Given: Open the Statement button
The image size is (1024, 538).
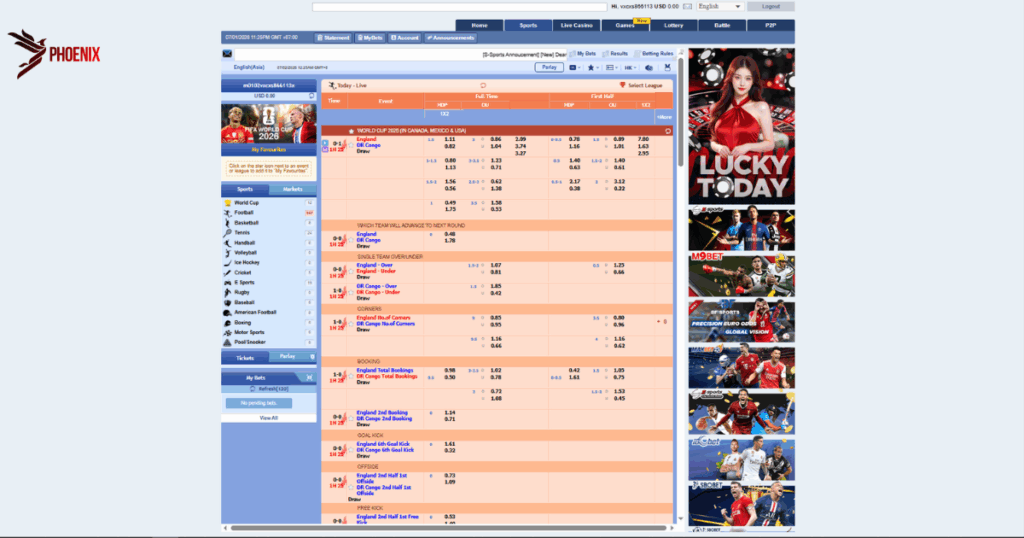Looking at the screenshot, I should pyautogui.click(x=333, y=38).
